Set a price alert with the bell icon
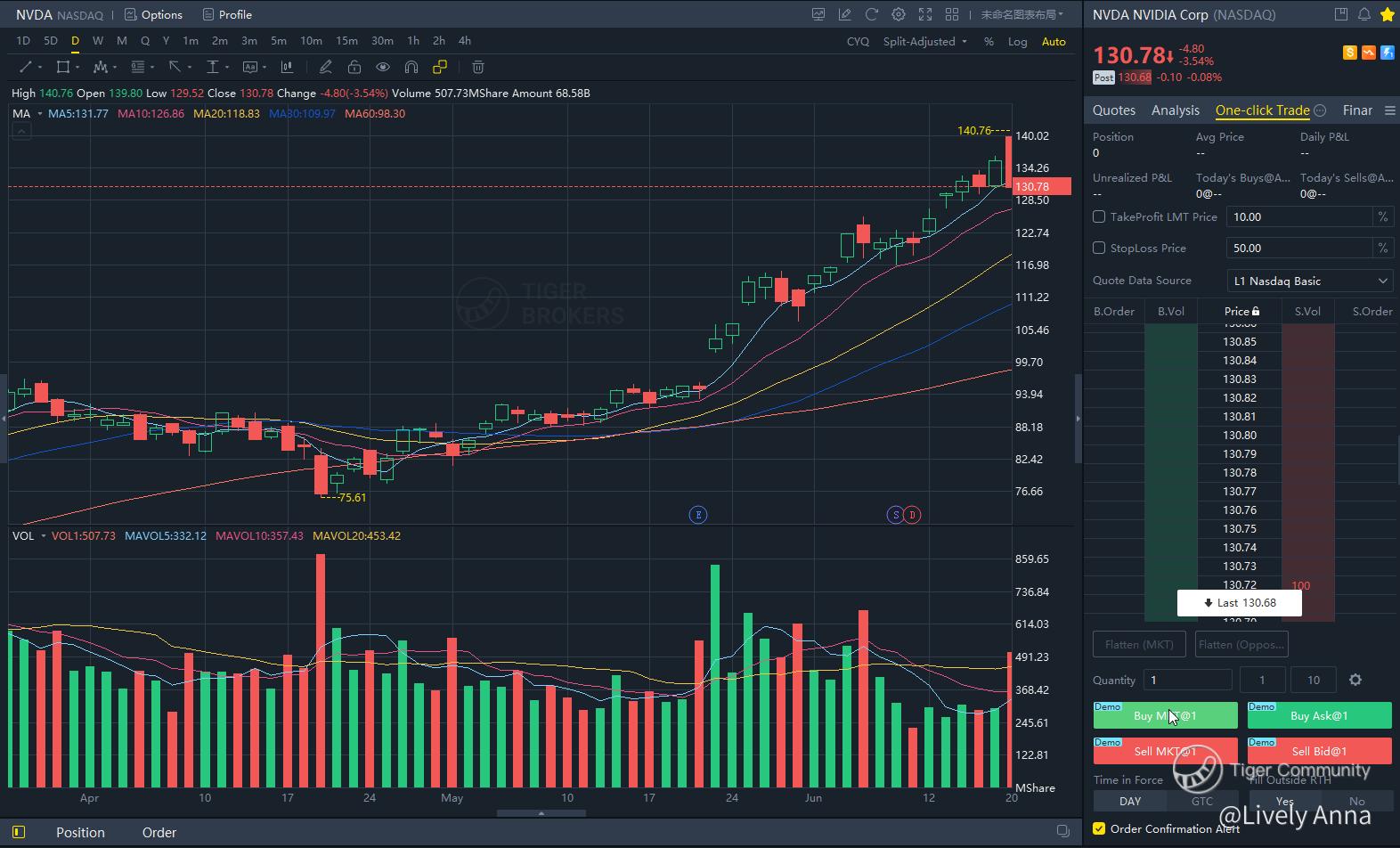The width and height of the screenshot is (1400, 848). click(1364, 14)
